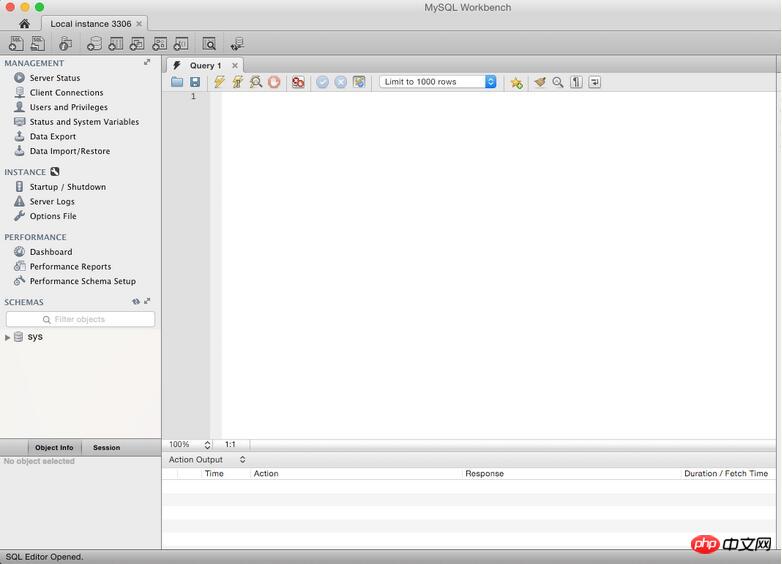Viewport: 782px width, 564px height.
Task: Select the Query 1 tab
Action: point(205,65)
